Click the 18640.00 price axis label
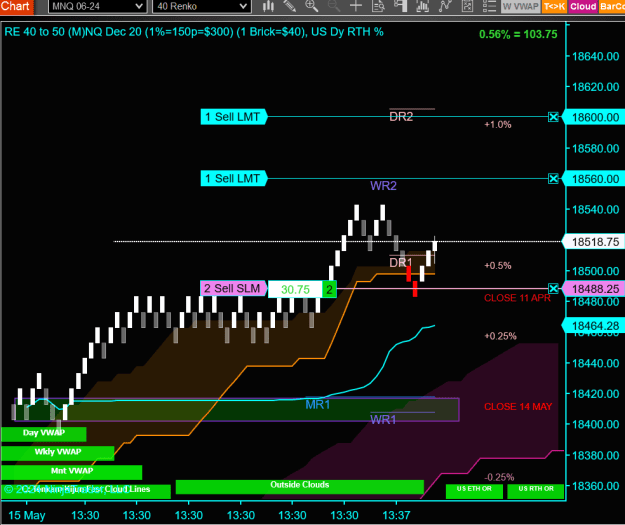Viewport: 625px width, 525px height. (595, 56)
